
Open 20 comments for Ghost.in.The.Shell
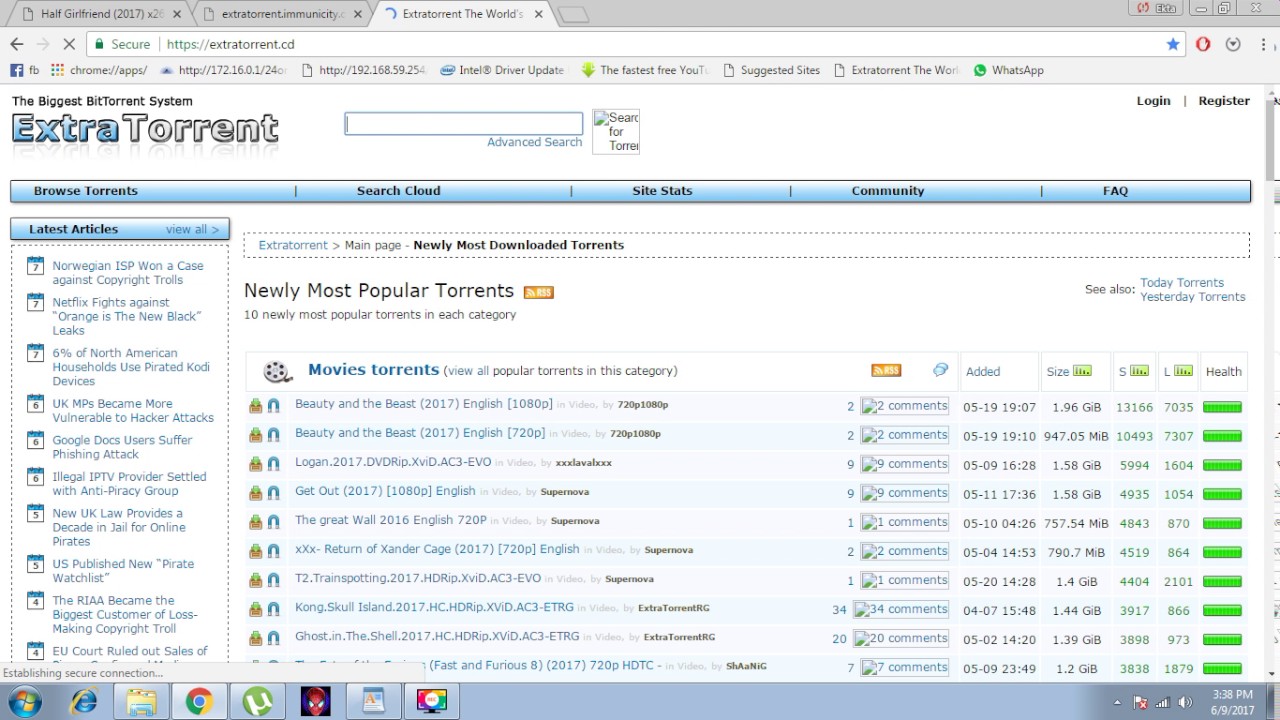[901, 638]
